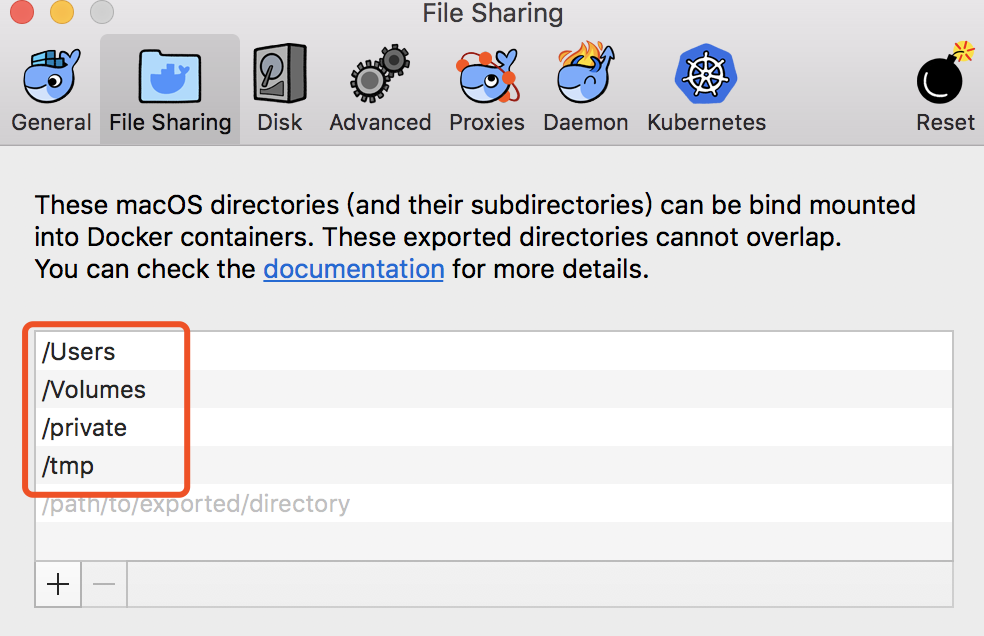Add a new shared directory with plus button

(x=58, y=585)
